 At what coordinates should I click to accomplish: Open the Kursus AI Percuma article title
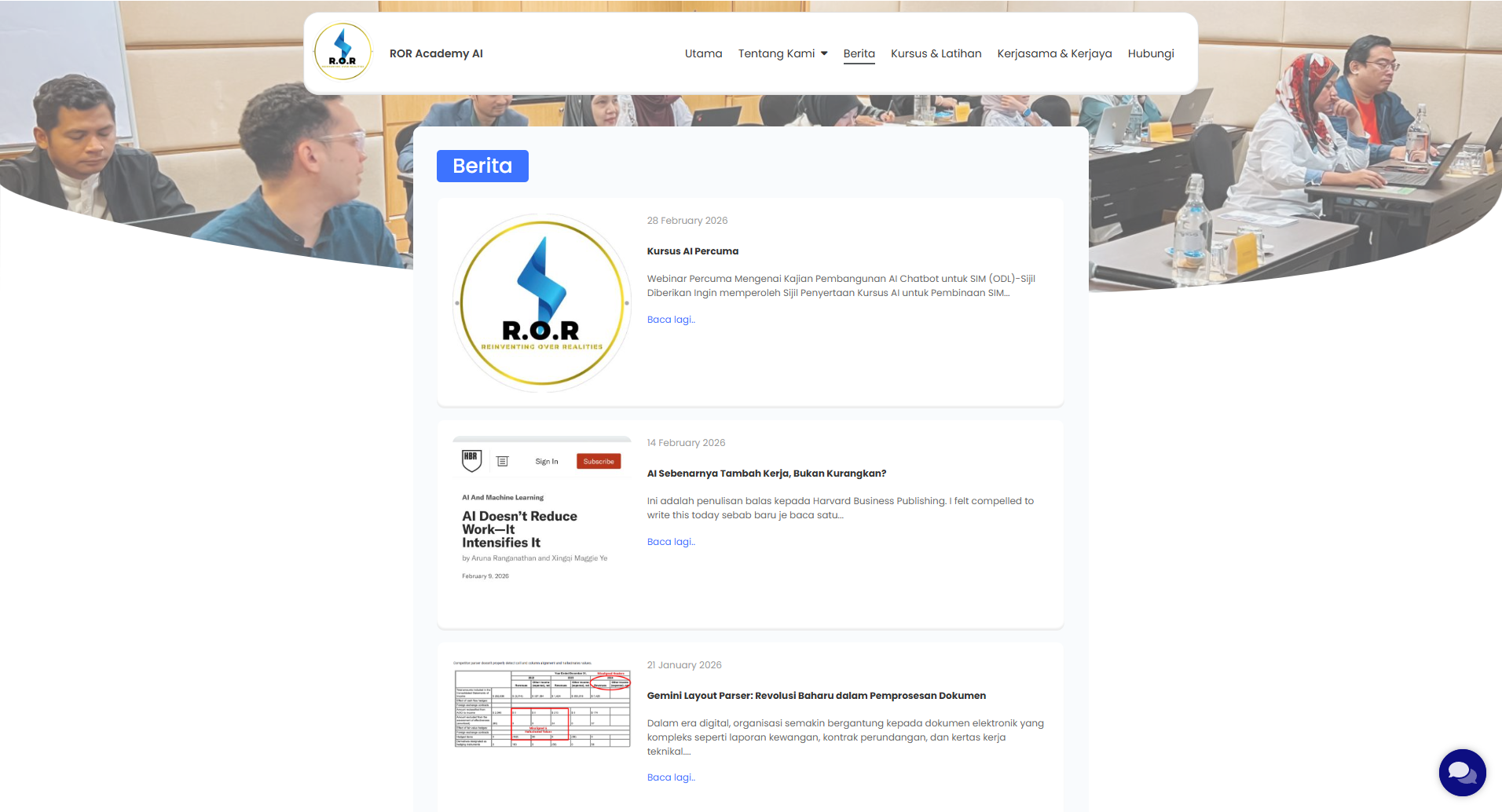pyautogui.click(x=692, y=251)
